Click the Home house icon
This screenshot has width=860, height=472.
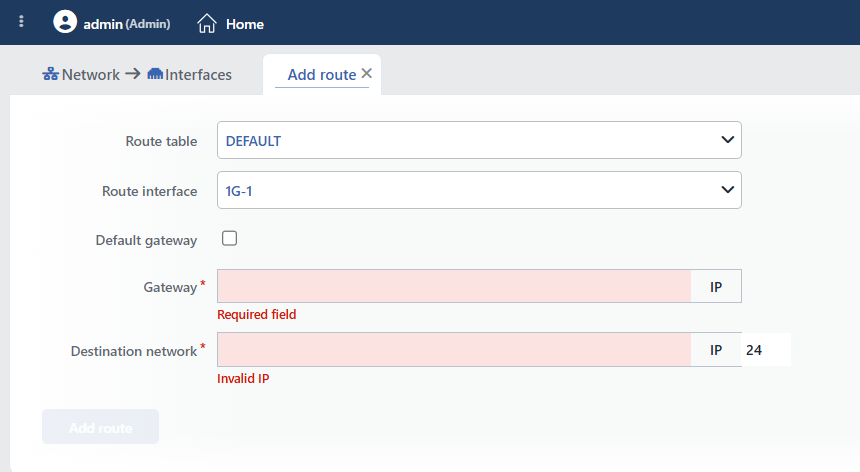coord(207,24)
